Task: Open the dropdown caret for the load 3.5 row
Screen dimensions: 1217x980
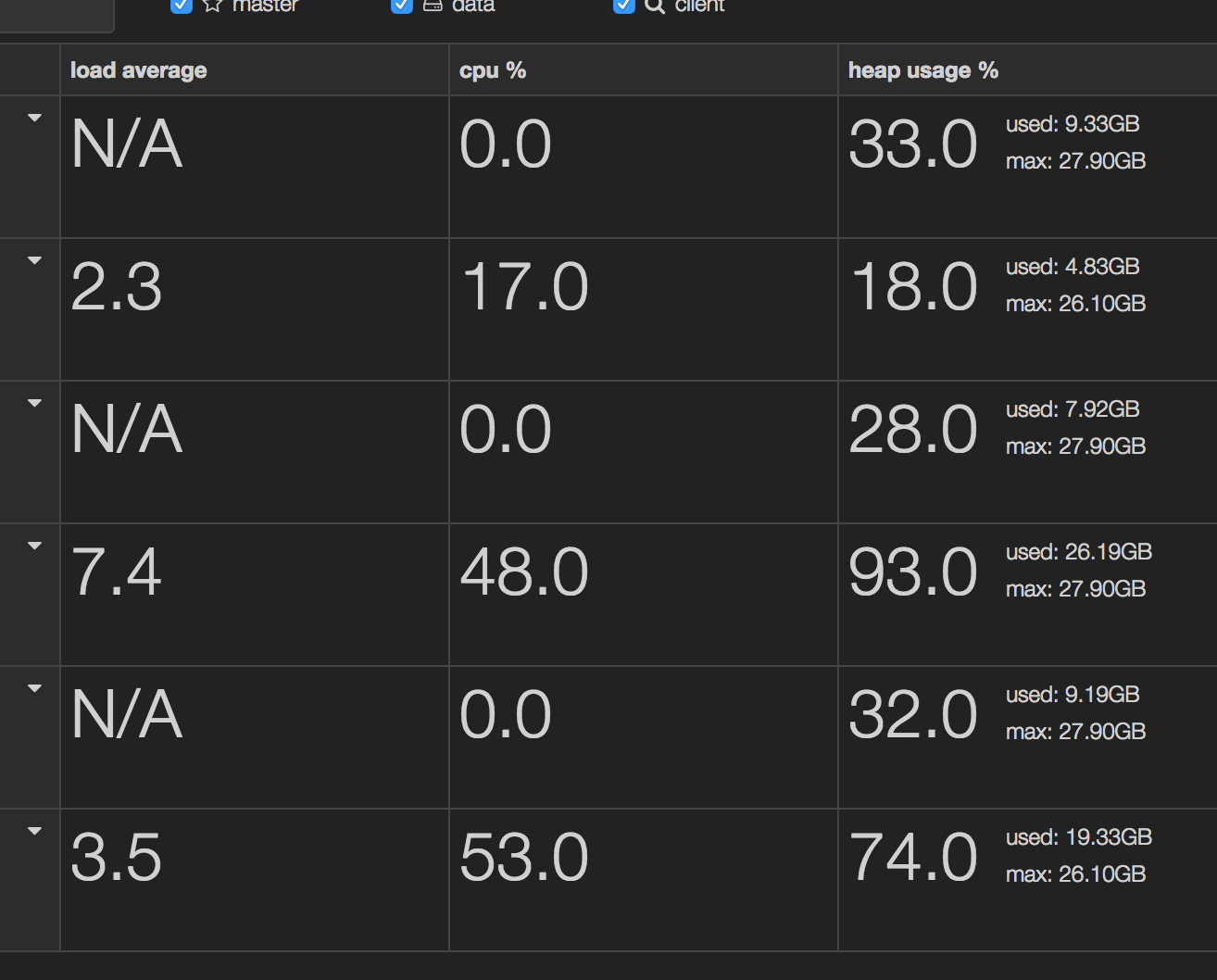Action: click(x=35, y=831)
